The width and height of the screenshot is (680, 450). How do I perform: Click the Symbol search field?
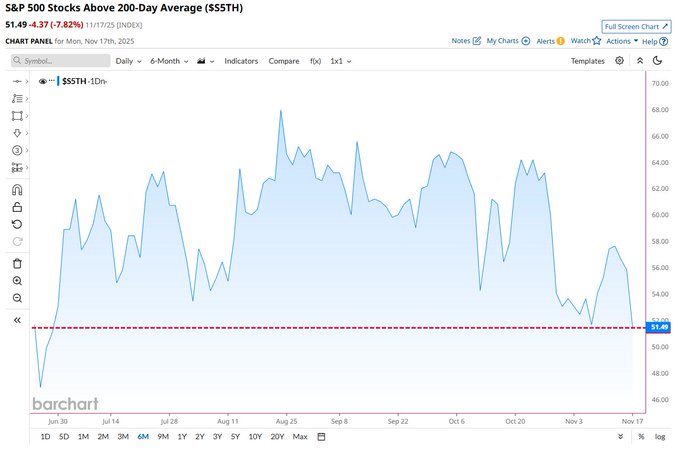[x=61, y=61]
